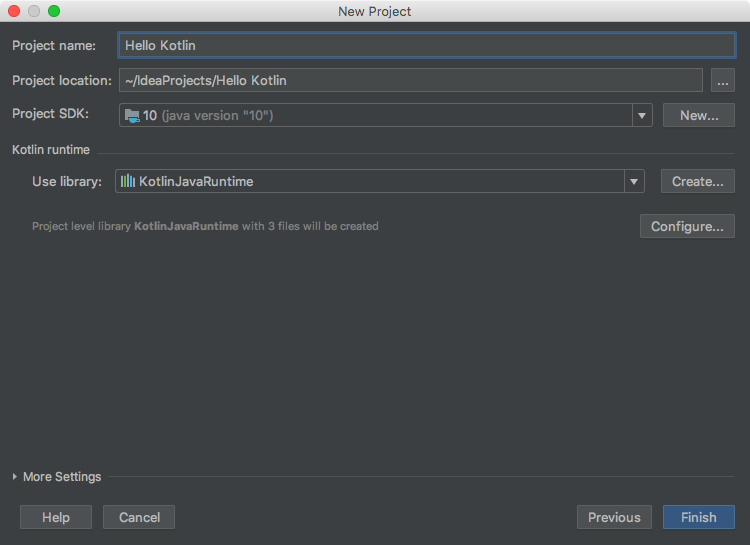Open Configure... for the Kotlin runtime library
This screenshot has width=750, height=545.
687,226
